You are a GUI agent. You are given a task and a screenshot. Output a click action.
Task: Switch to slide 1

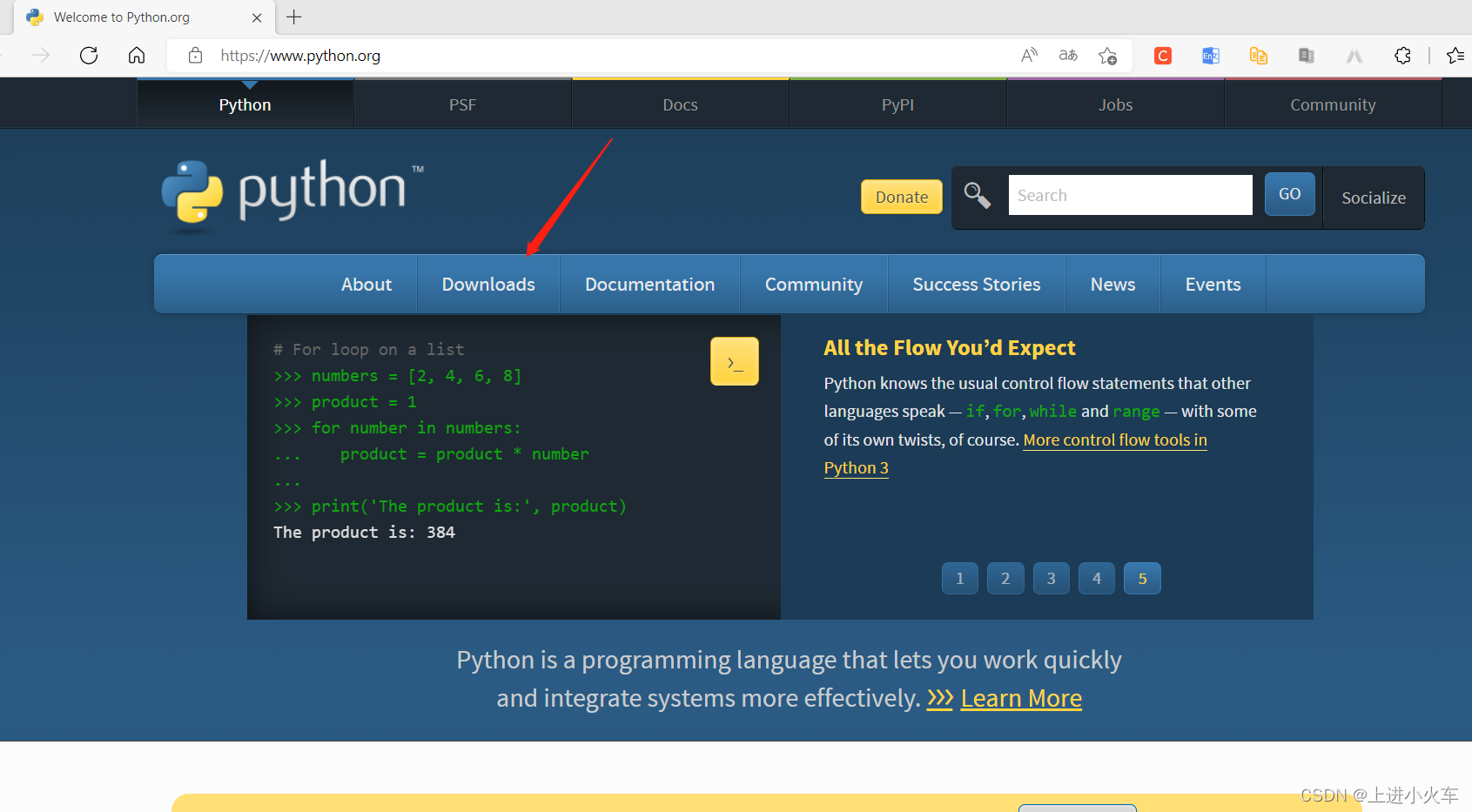tap(960, 579)
